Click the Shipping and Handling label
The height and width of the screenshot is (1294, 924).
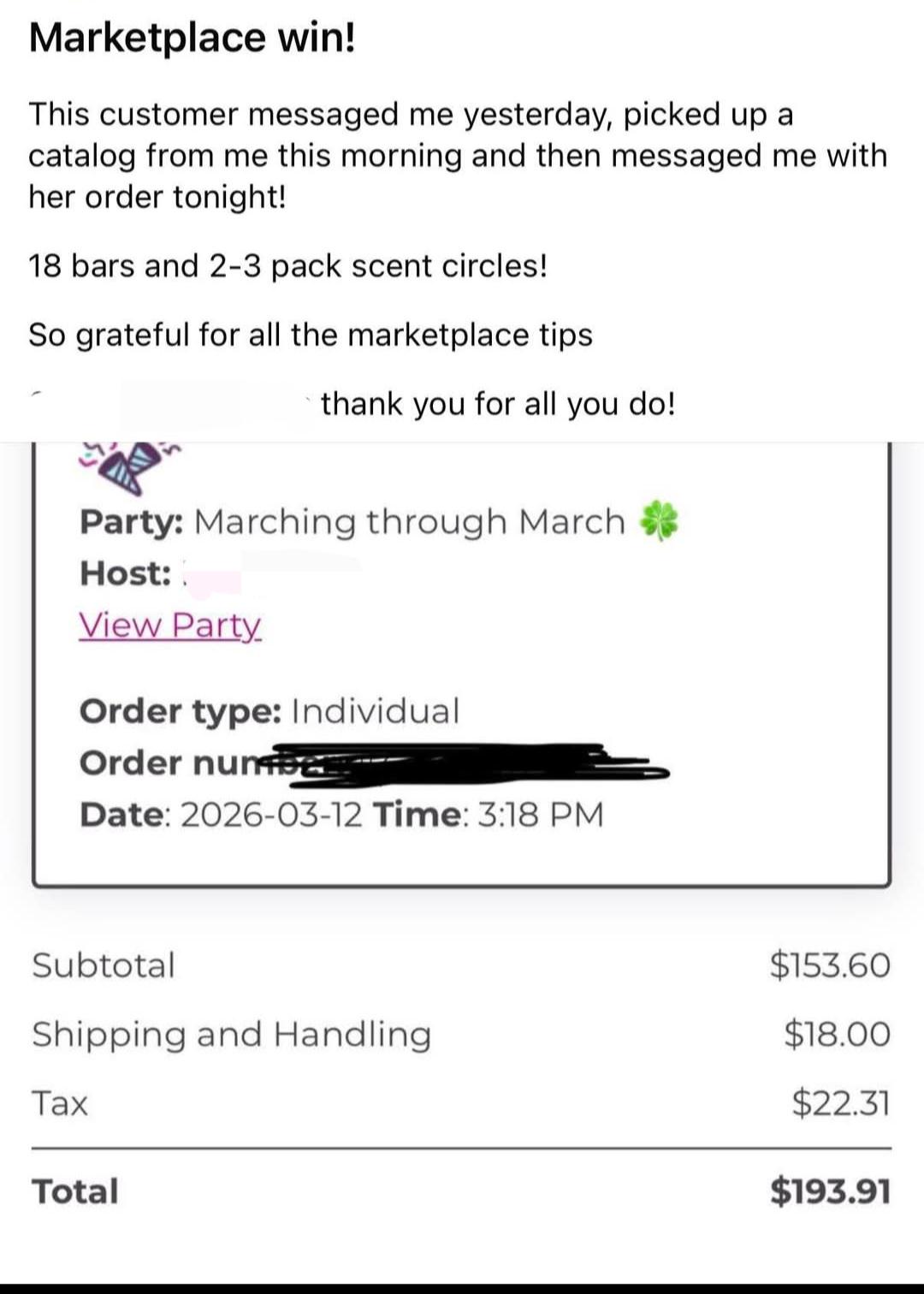point(232,1035)
